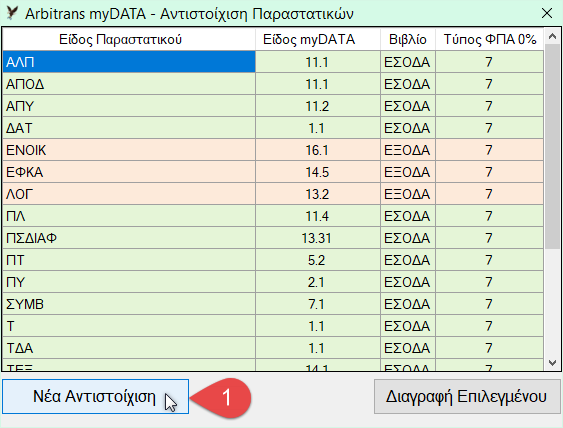
Task: Select the ΕΝΟΙΚ document type row
Action: pos(273,150)
